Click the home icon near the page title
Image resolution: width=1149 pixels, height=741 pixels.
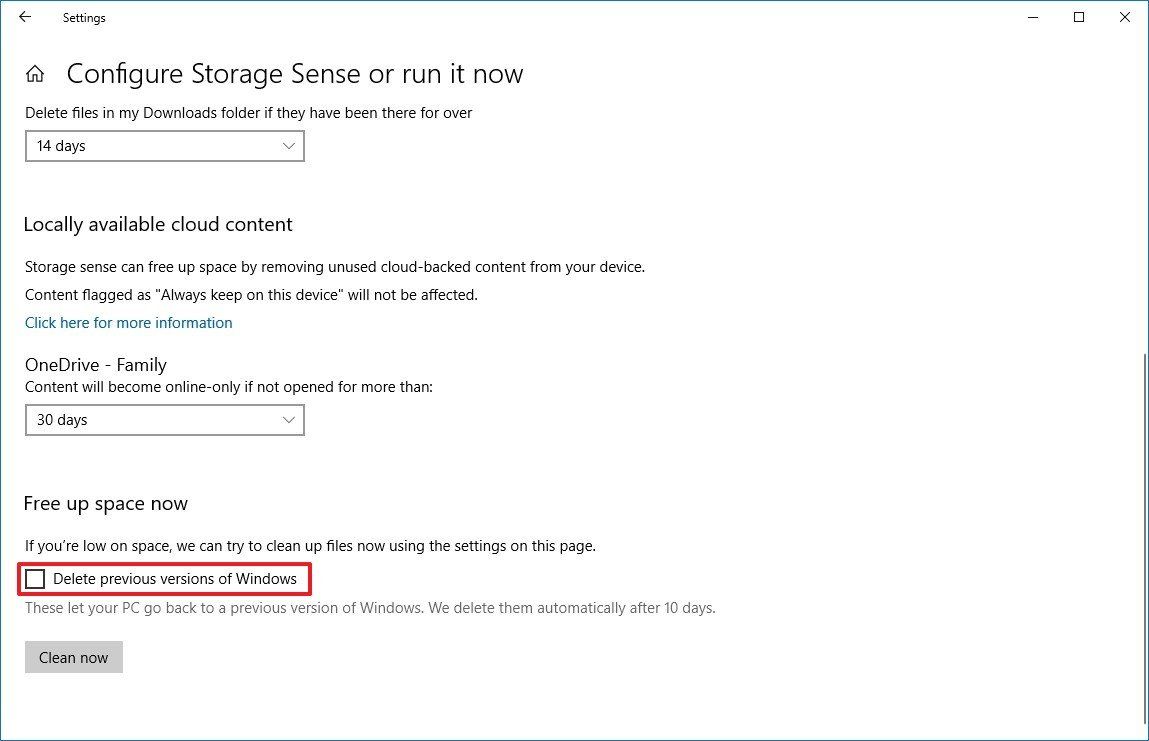tap(34, 72)
